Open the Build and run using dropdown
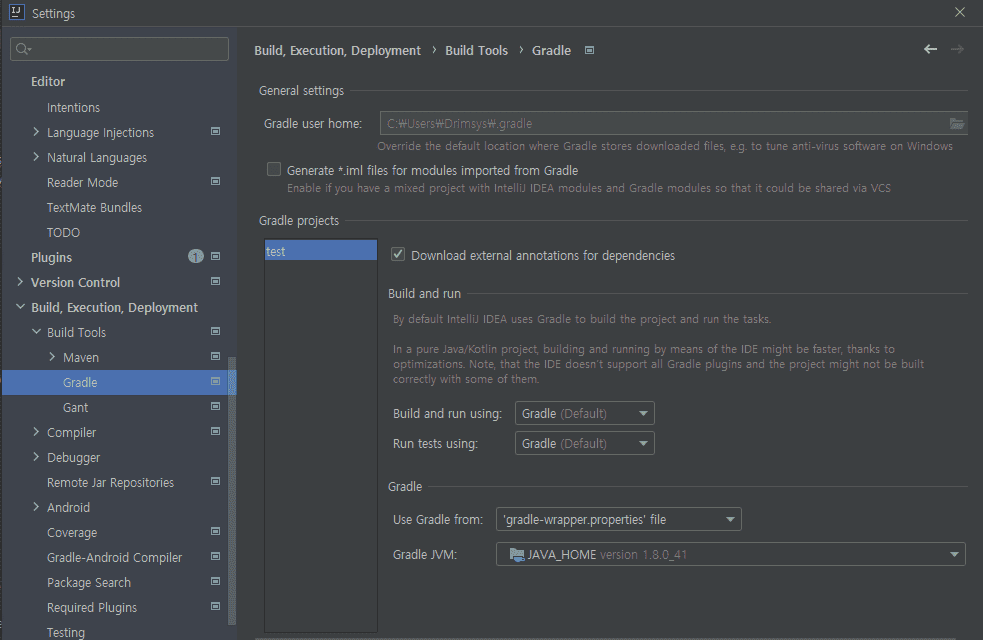 584,414
